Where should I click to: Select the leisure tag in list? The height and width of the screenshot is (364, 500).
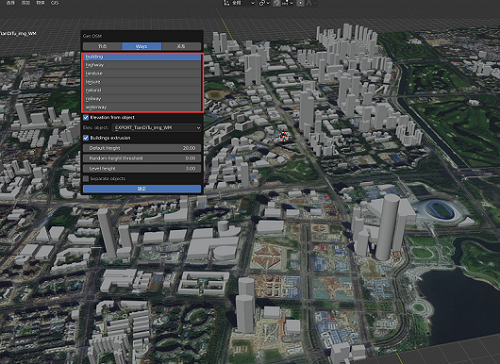142,82
